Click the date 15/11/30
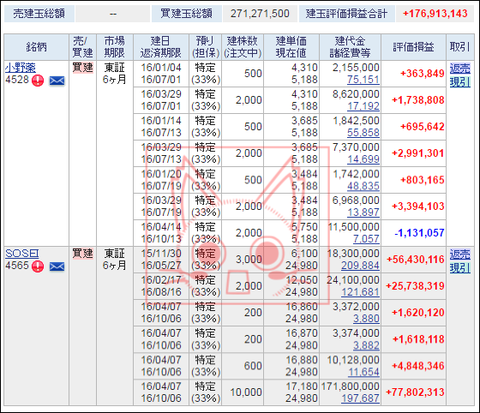The width and height of the screenshot is (480, 413). pos(161,253)
